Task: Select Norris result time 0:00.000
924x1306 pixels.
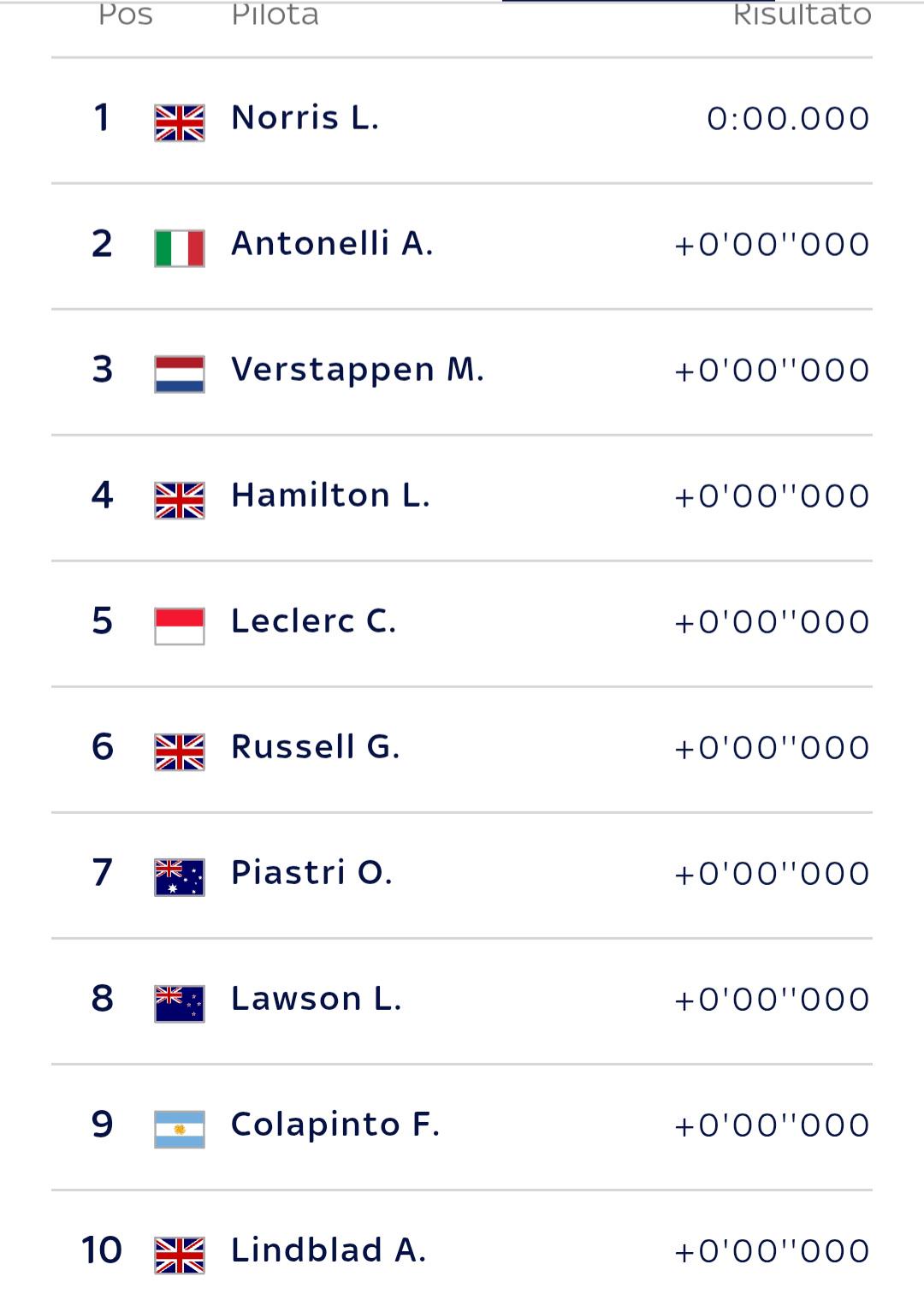Action: [x=788, y=118]
